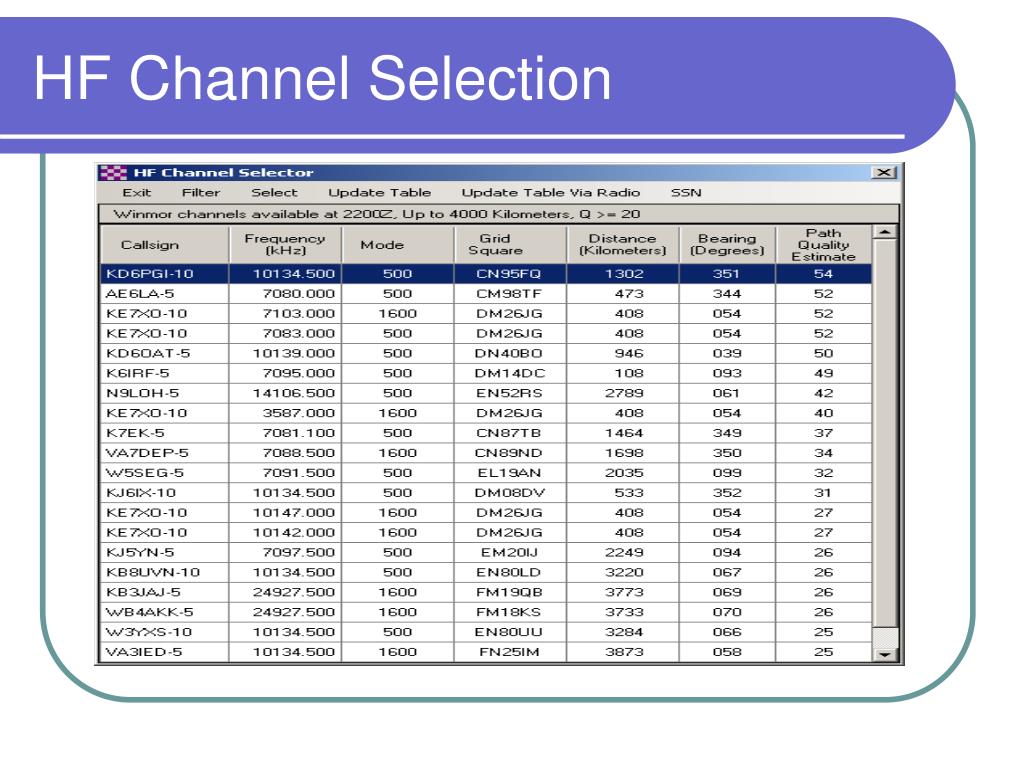Image resolution: width=1024 pixels, height=768 pixels.
Task: Click frequency 10142.000 cell
Action: 285,533
